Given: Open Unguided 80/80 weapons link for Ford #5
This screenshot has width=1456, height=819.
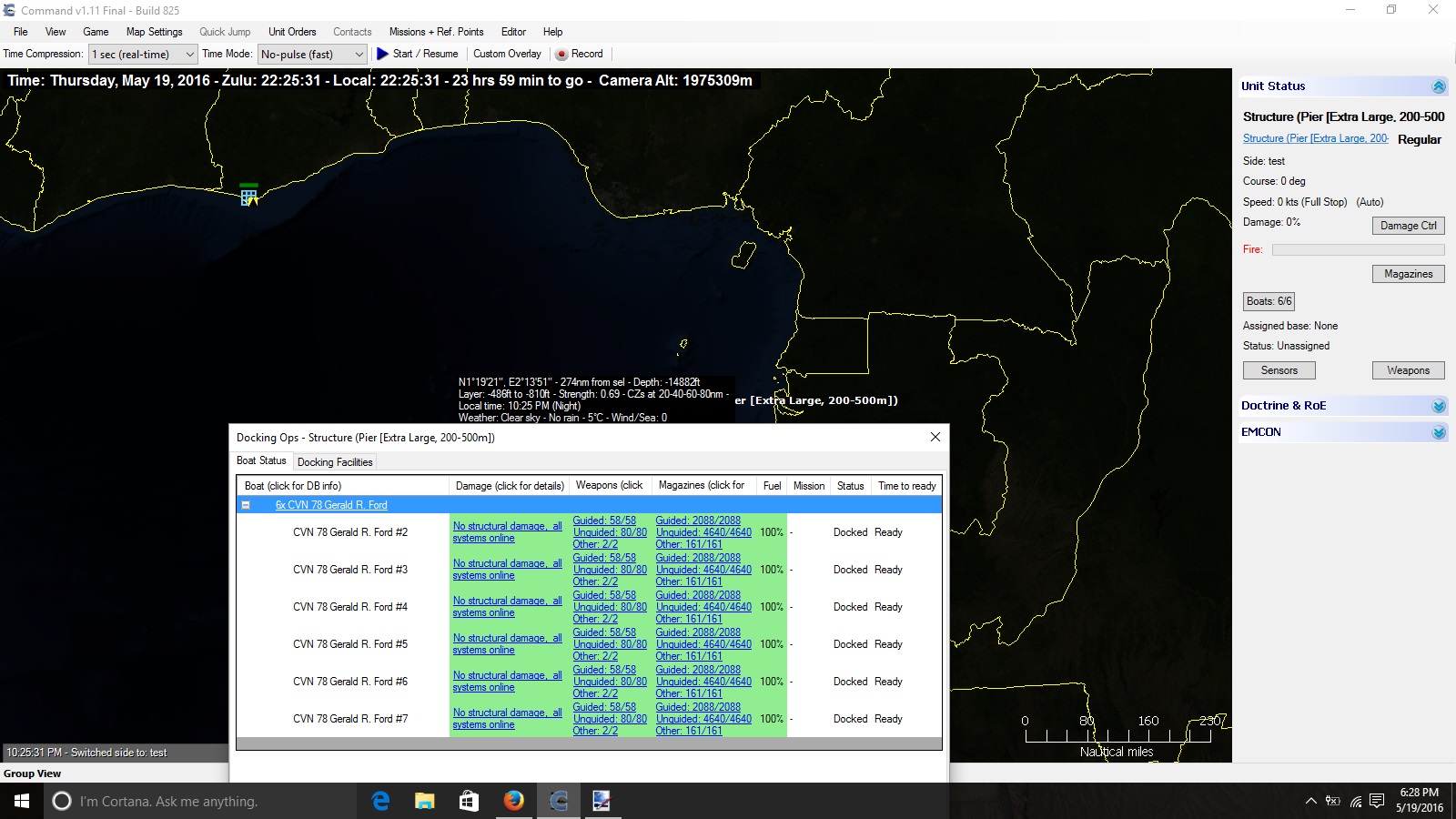Looking at the screenshot, I should [x=610, y=644].
